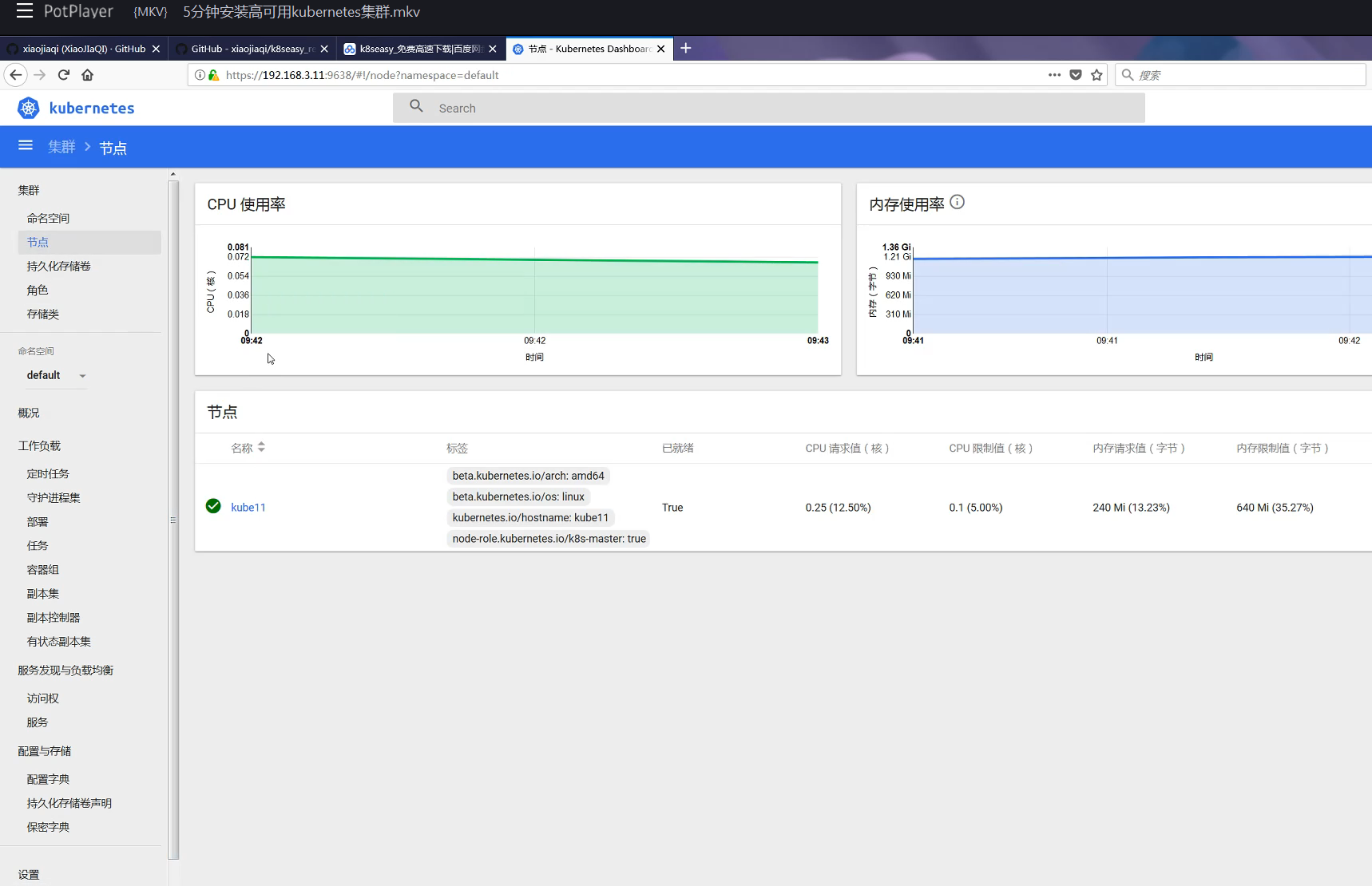Click the browser back arrow

coord(16,75)
